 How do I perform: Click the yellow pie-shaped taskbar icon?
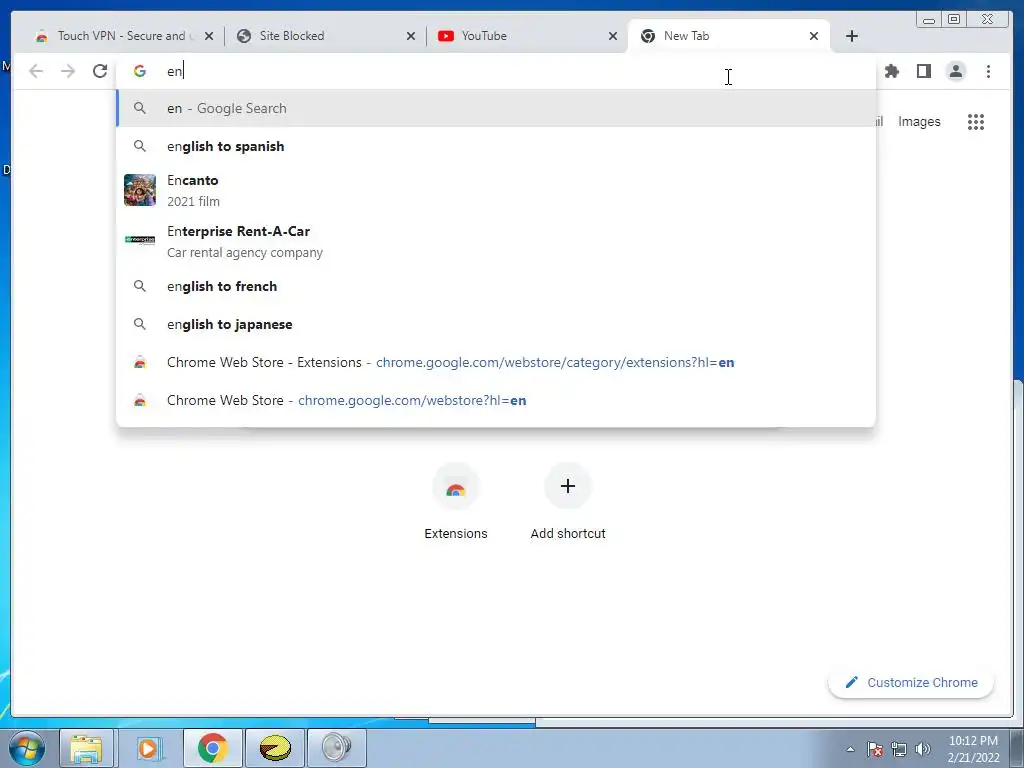[275, 748]
